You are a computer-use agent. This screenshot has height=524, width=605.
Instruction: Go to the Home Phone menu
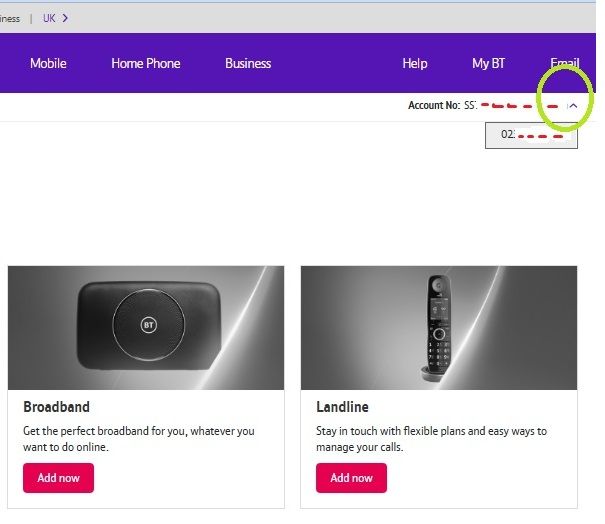point(146,63)
